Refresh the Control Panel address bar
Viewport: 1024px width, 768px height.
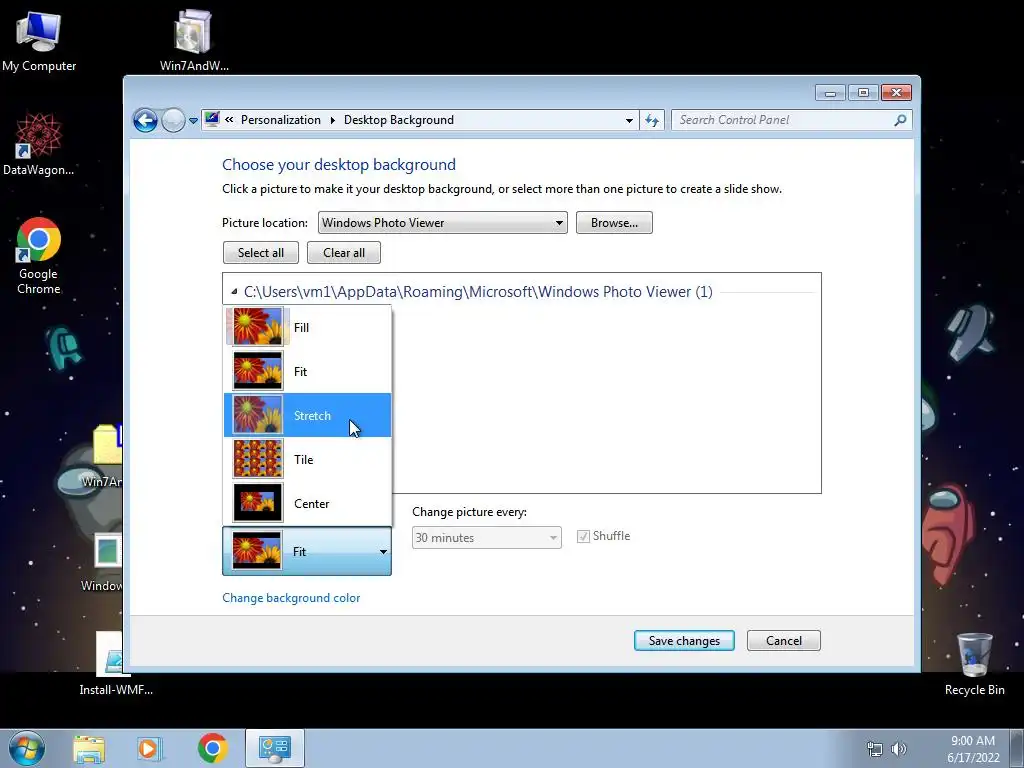tap(652, 120)
